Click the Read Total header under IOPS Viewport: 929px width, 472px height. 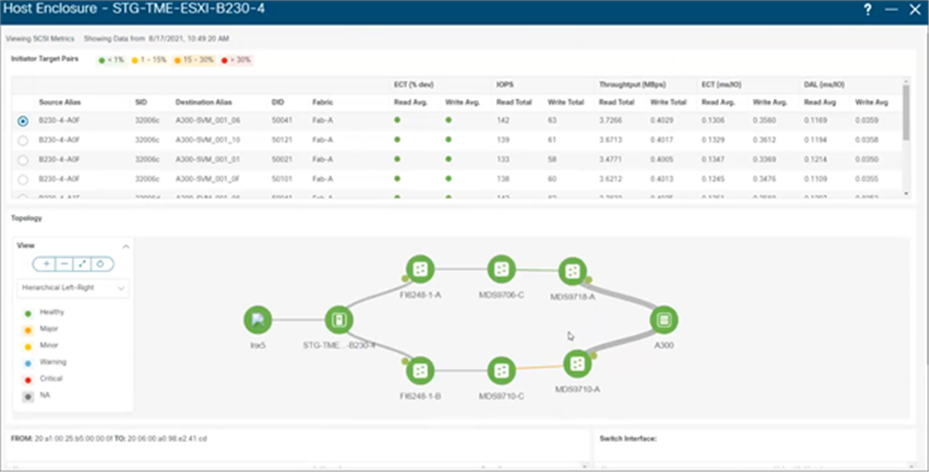click(514, 102)
